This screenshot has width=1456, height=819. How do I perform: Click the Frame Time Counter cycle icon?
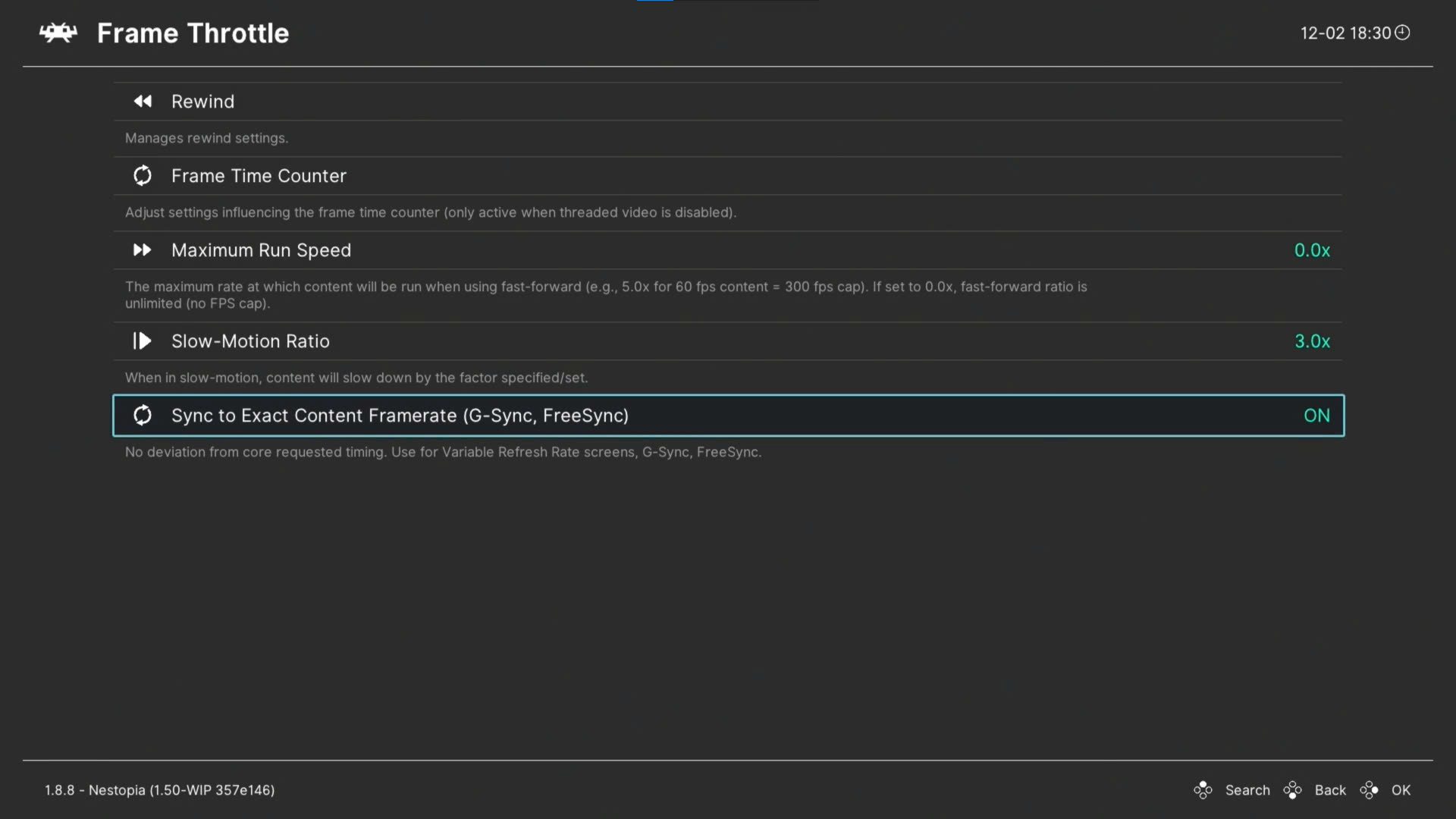pos(143,176)
